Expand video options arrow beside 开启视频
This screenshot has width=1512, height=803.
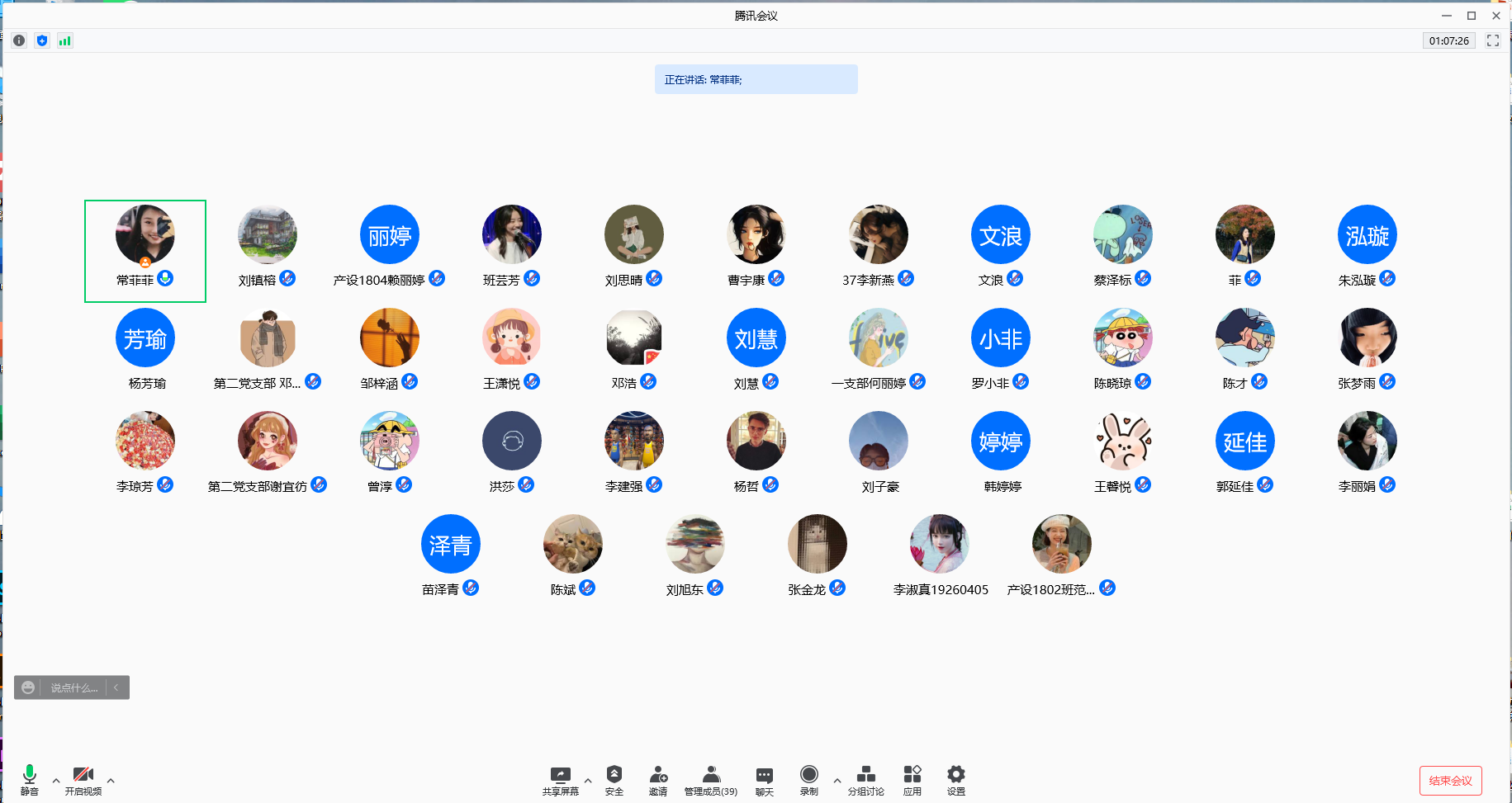tap(111, 780)
